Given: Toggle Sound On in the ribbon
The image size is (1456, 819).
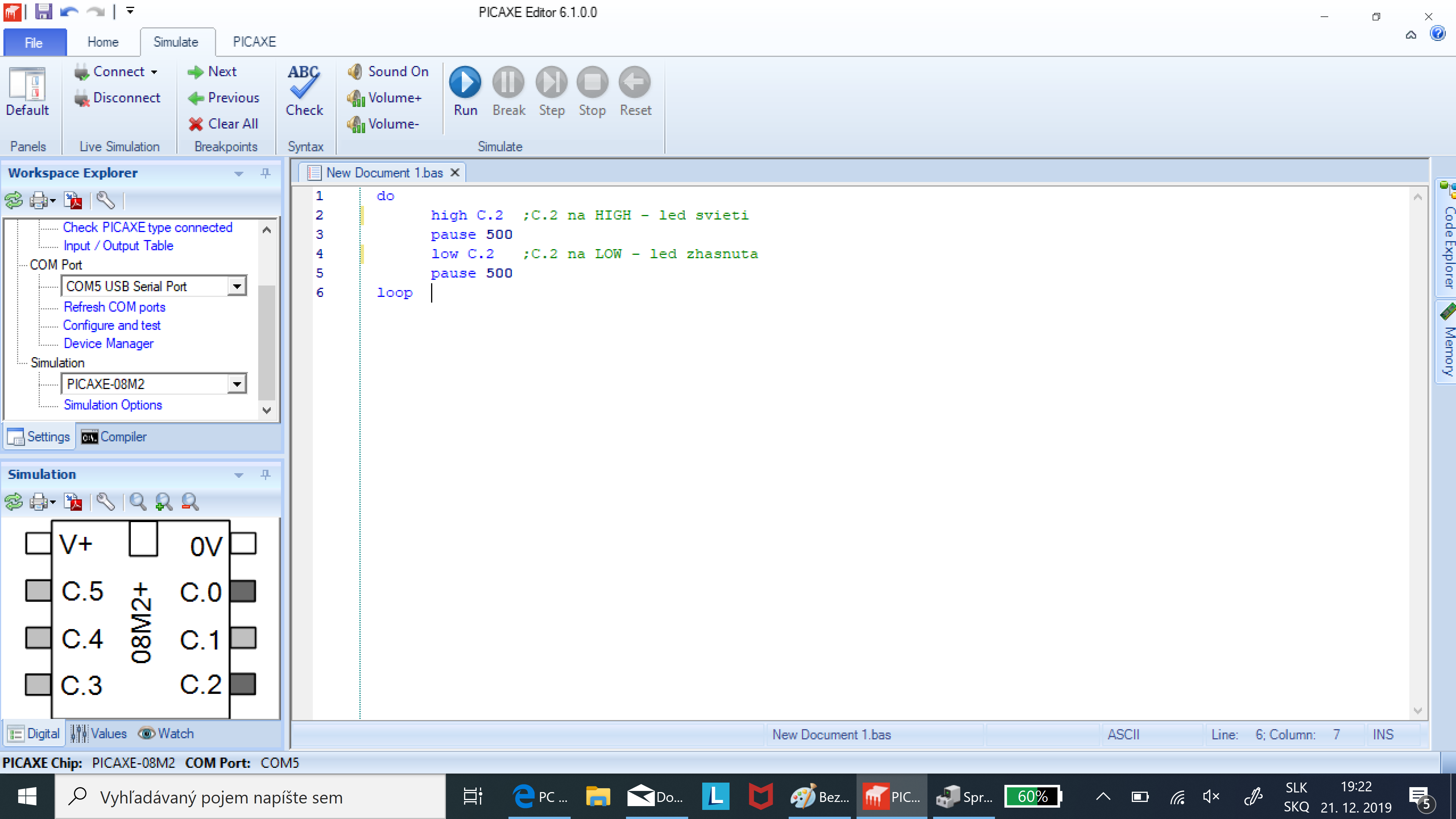Looking at the screenshot, I should (x=388, y=72).
